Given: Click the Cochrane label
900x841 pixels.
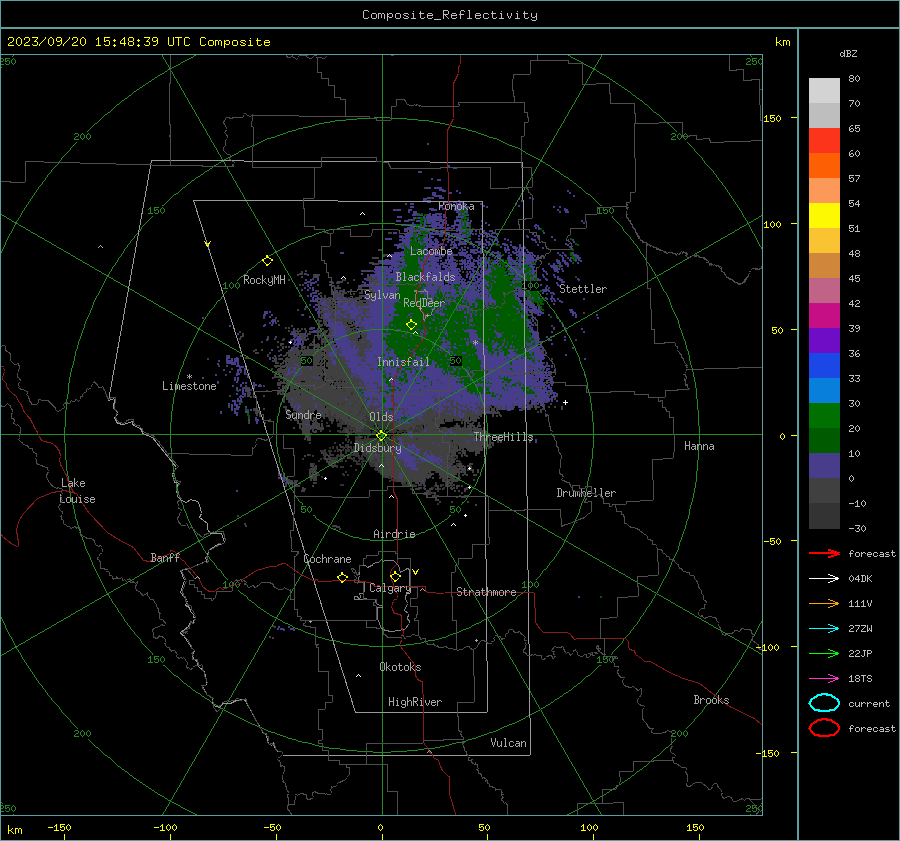Looking at the screenshot, I should [x=327, y=559].
